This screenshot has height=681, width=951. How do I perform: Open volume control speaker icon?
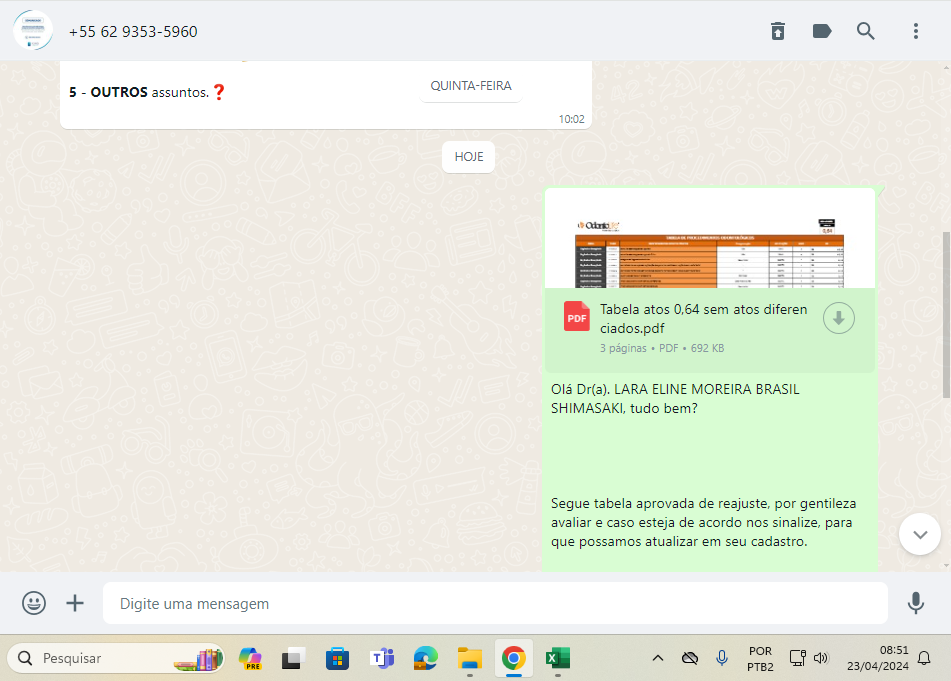821,658
